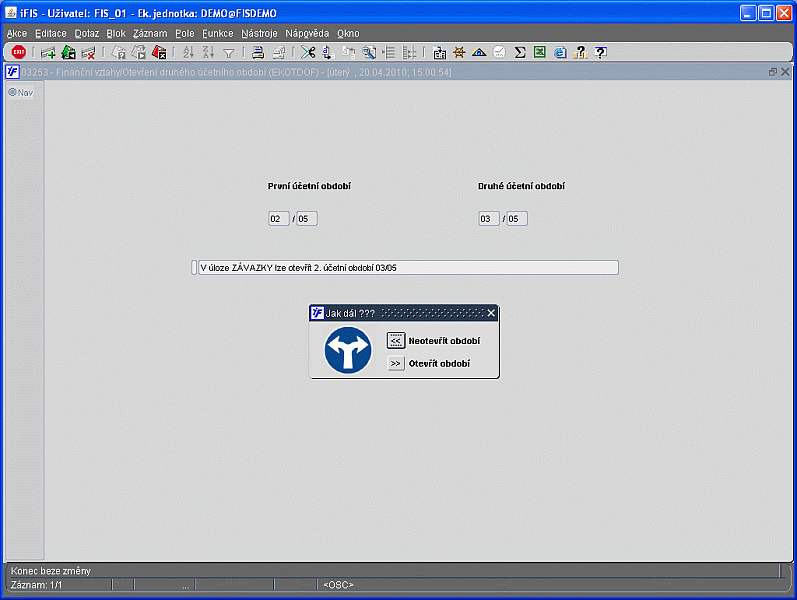The width and height of the screenshot is (797, 600).
Task: Click the delete record red X icon
Action: (88, 52)
